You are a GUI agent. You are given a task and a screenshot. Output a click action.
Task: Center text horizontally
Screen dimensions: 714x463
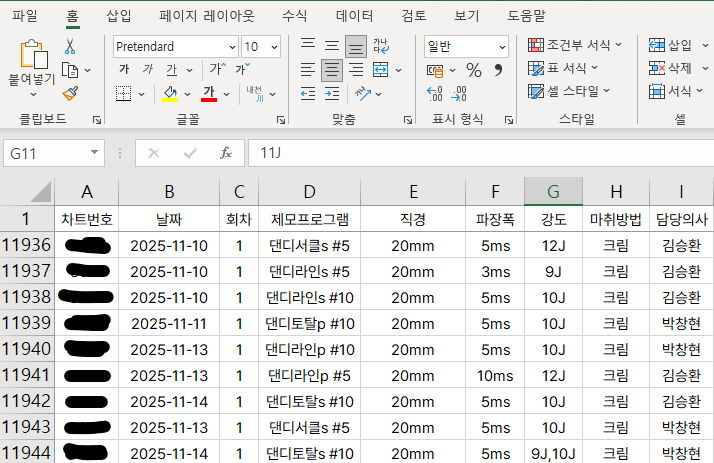(x=332, y=70)
